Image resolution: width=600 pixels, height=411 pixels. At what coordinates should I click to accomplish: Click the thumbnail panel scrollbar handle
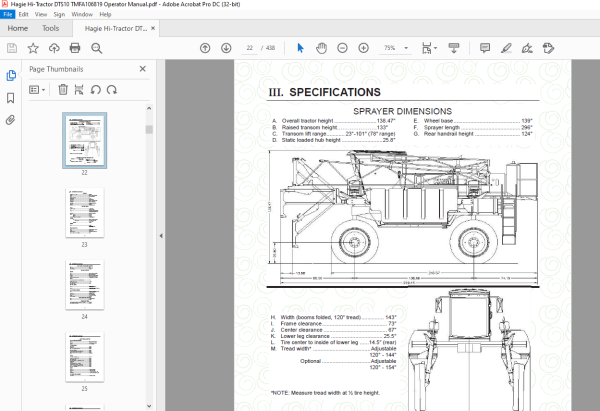(149, 129)
